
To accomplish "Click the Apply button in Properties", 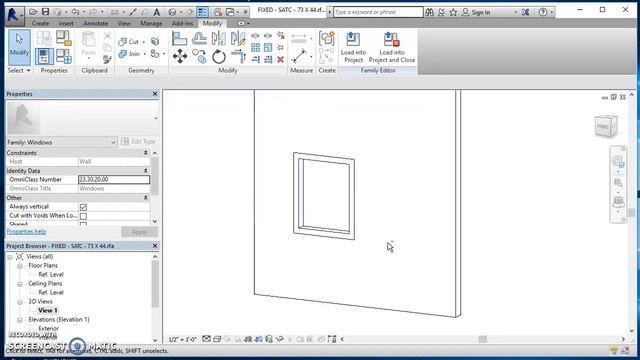I will point(140,232).
